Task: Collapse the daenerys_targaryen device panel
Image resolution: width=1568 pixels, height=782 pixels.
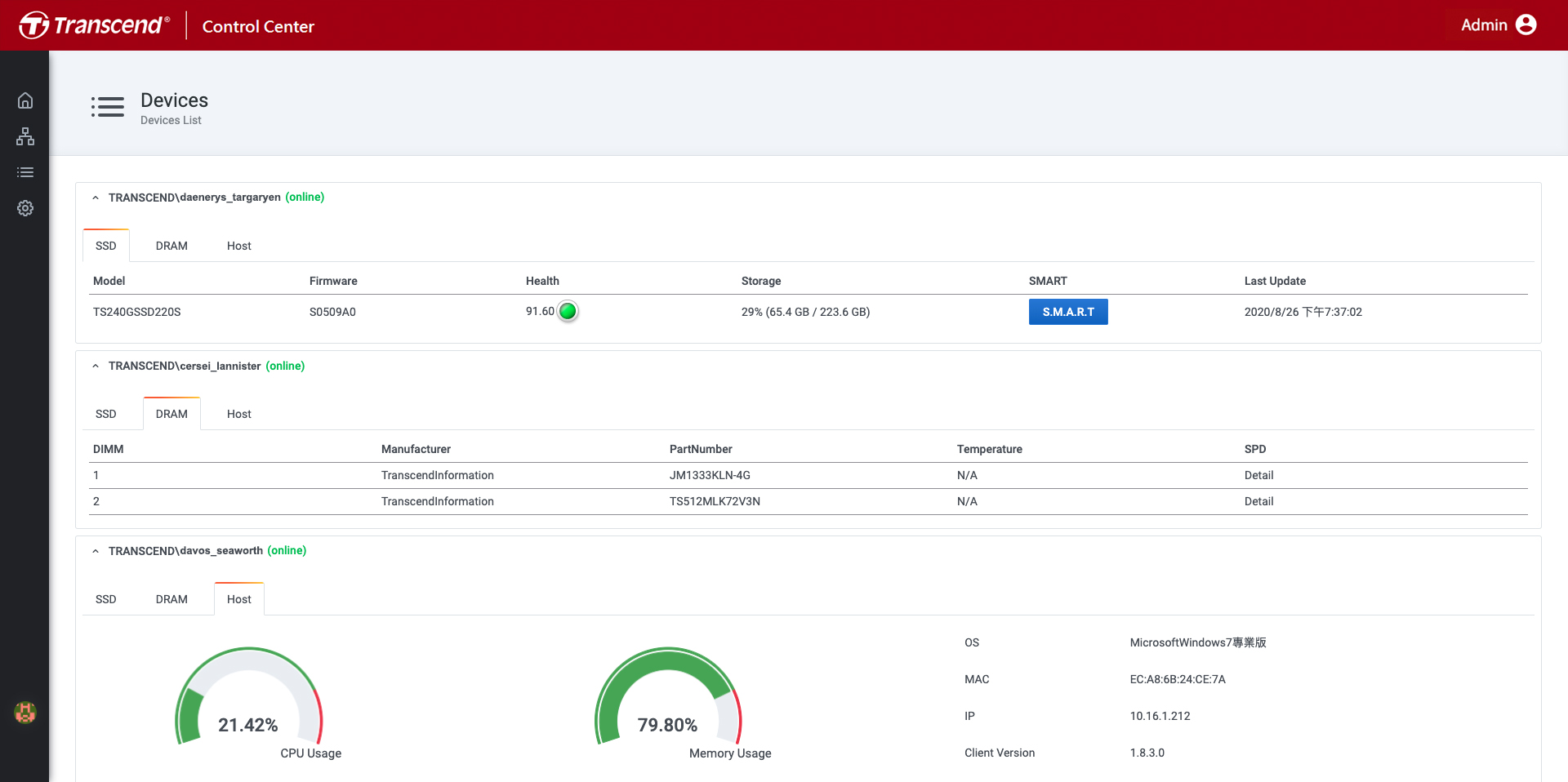Action: [96, 198]
